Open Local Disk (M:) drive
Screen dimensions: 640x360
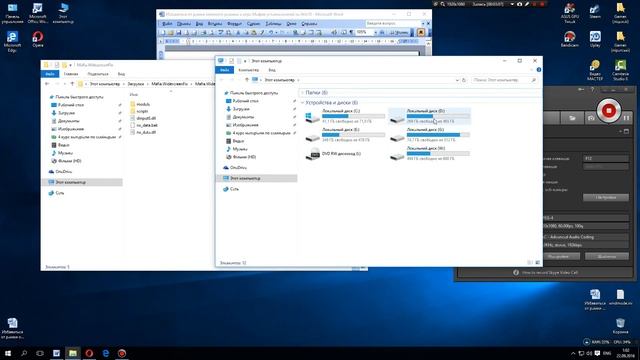[429, 153]
